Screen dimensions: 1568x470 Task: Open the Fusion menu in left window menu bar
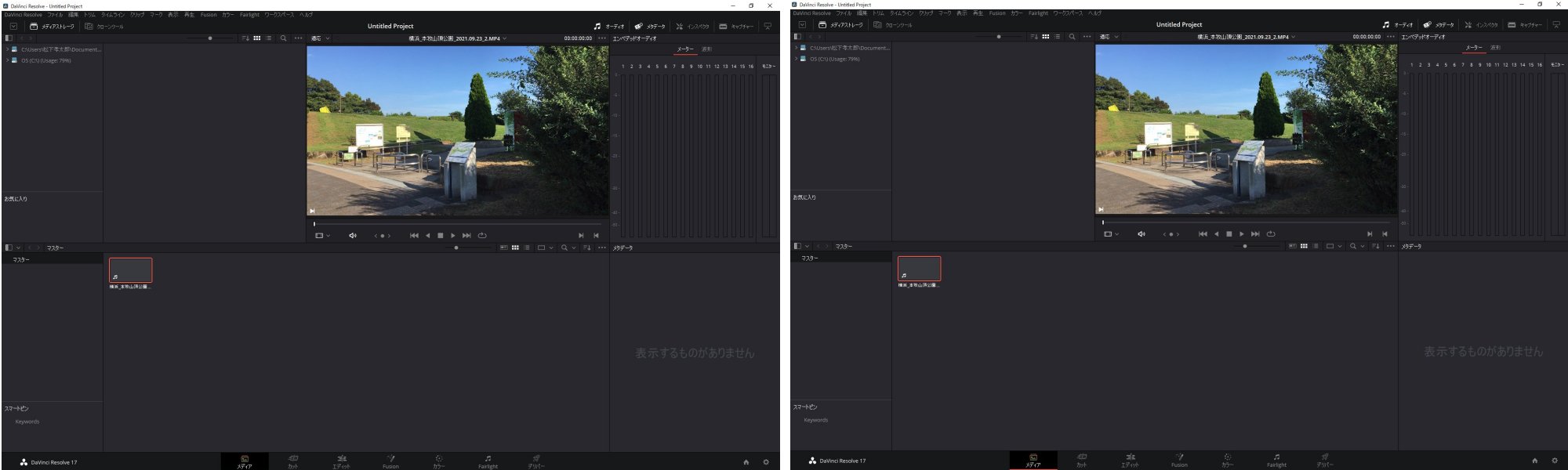(209, 15)
